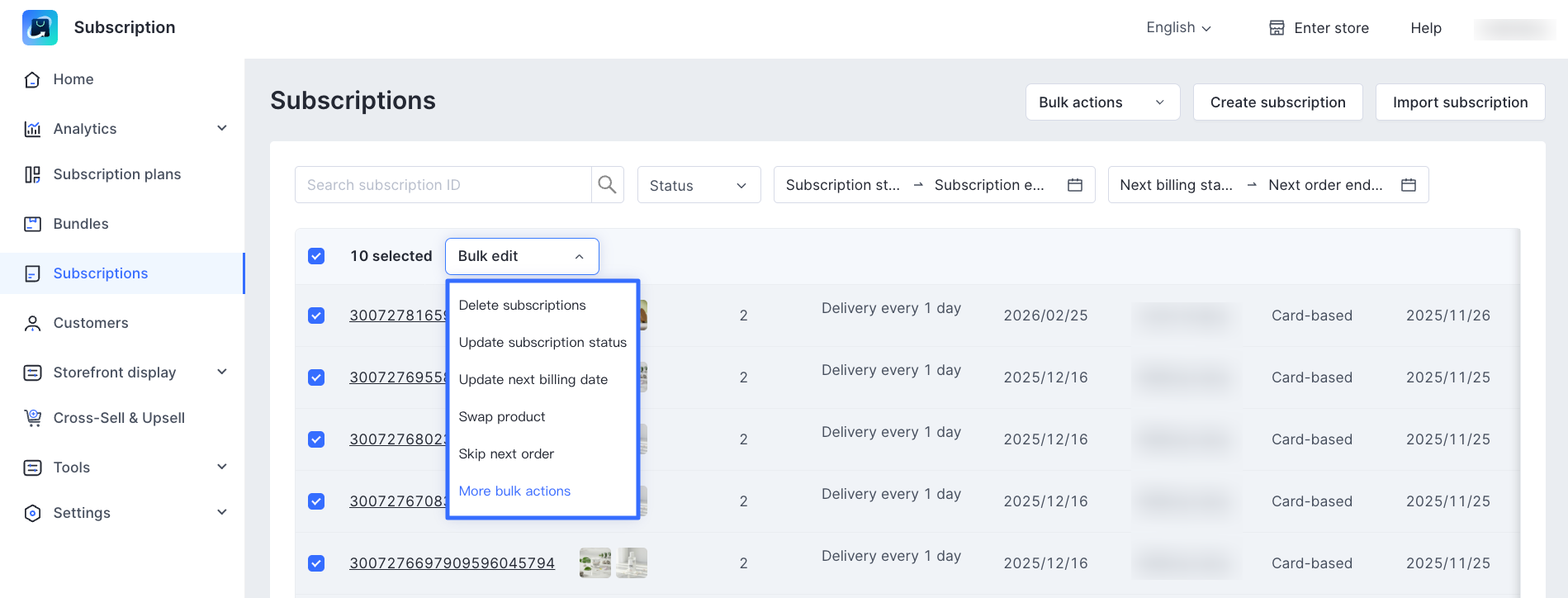
Task: Click the Create subscription button
Action: coord(1277,102)
